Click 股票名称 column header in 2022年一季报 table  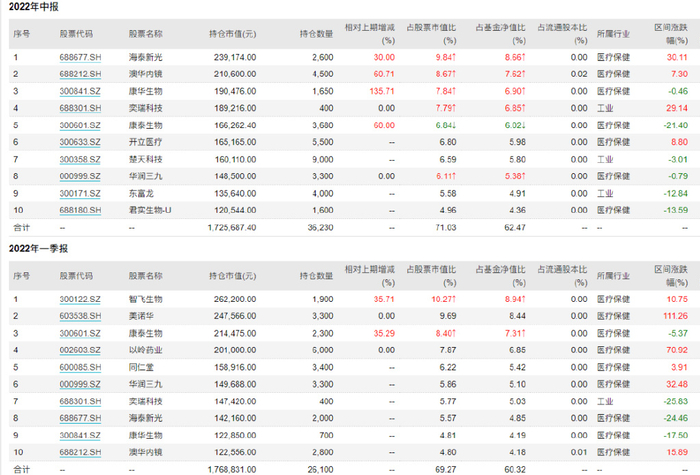point(146,276)
